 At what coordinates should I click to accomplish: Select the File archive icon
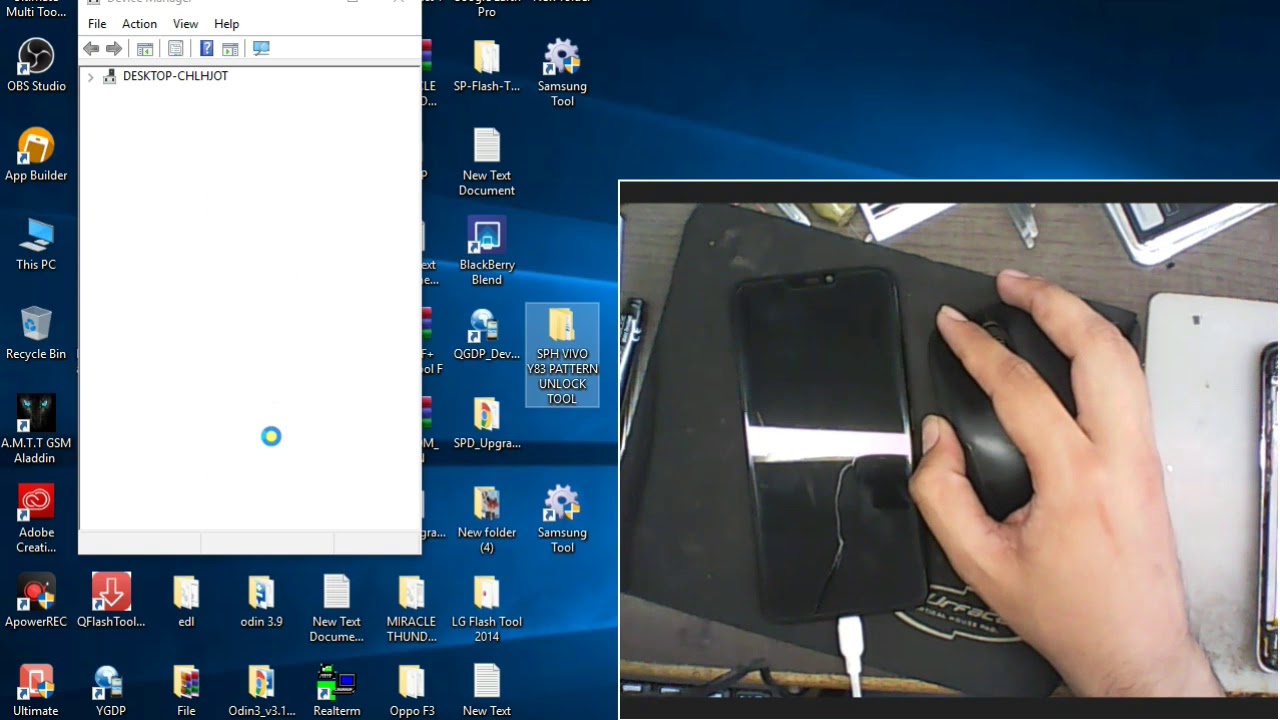[x=186, y=691]
